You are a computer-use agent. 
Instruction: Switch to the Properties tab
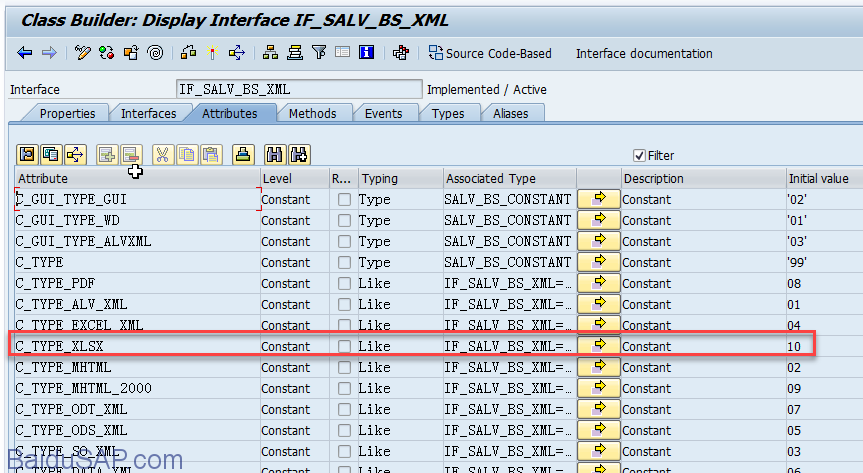pyautogui.click(x=67, y=113)
